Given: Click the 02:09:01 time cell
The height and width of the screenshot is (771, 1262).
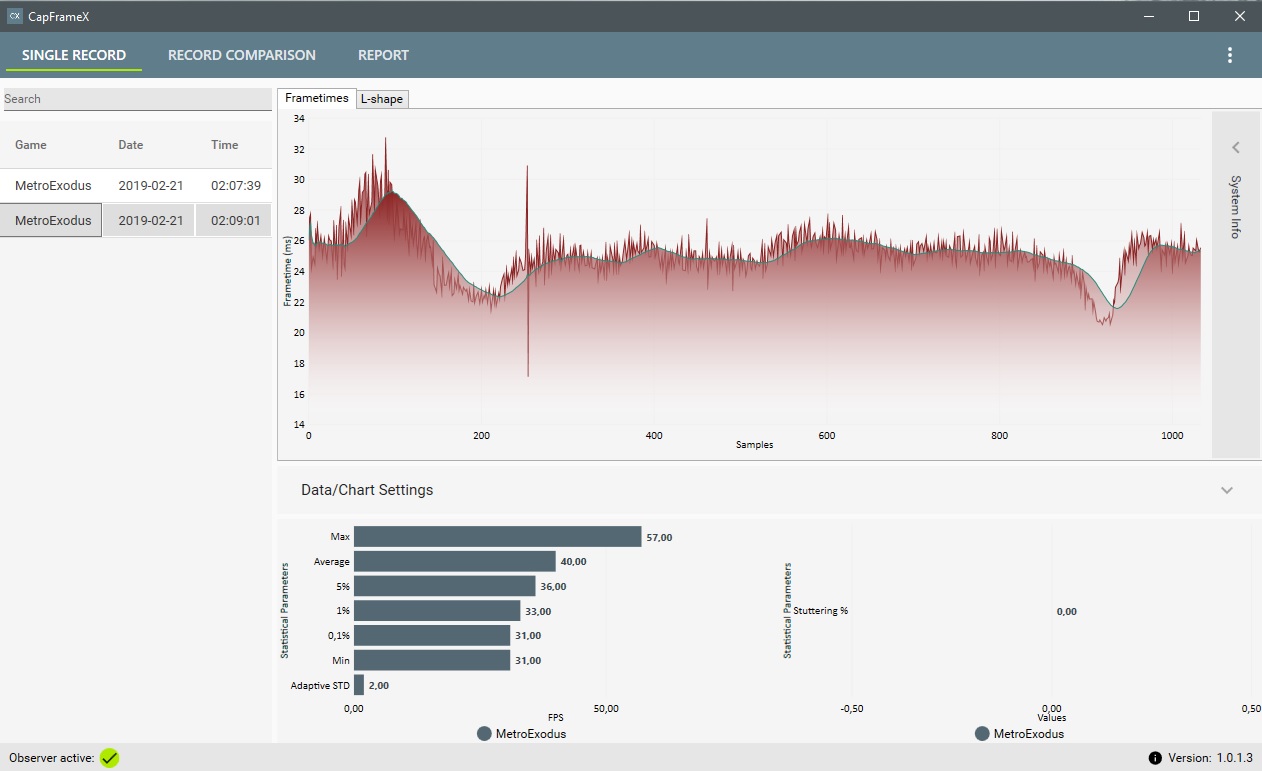Looking at the screenshot, I should coord(236,220).
